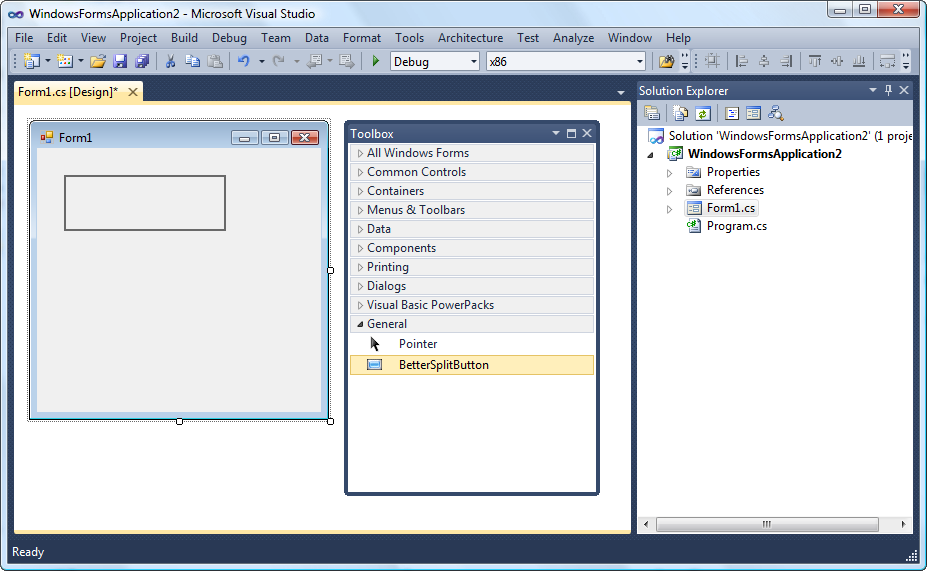Click the rectangular control on Form1
The width and height of the screenshot is (927, 571).
(145, 203)
